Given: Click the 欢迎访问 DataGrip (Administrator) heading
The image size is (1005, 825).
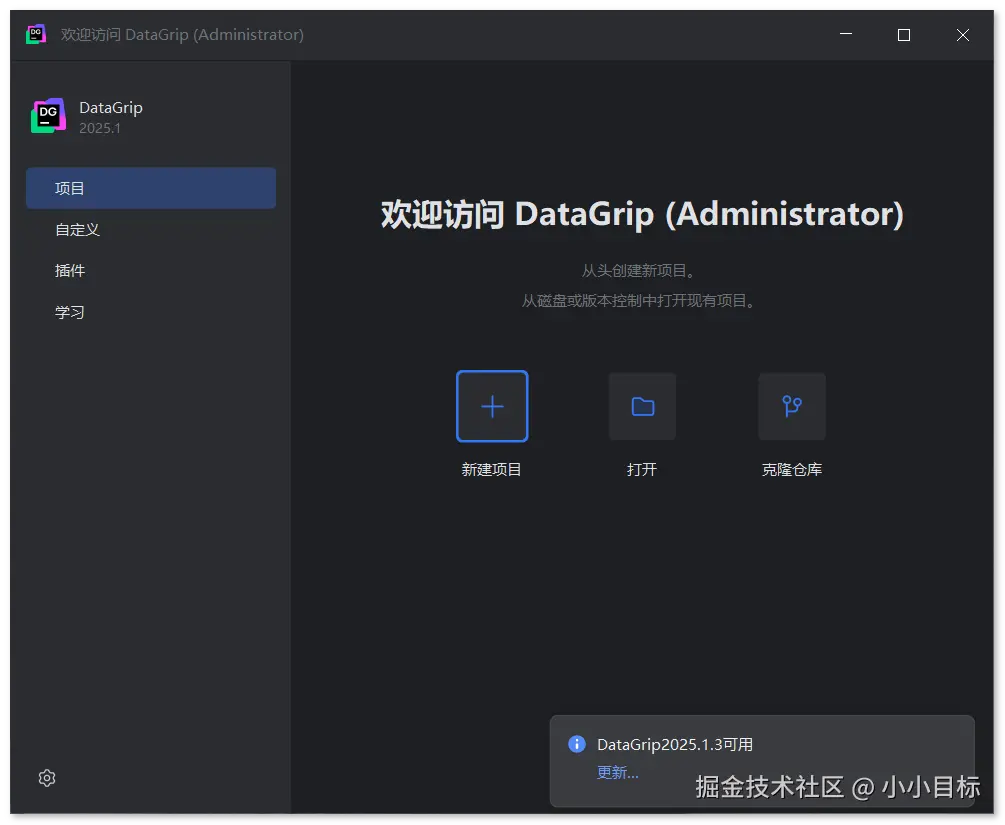Looking at the screenshot, I should coord(642,214).
